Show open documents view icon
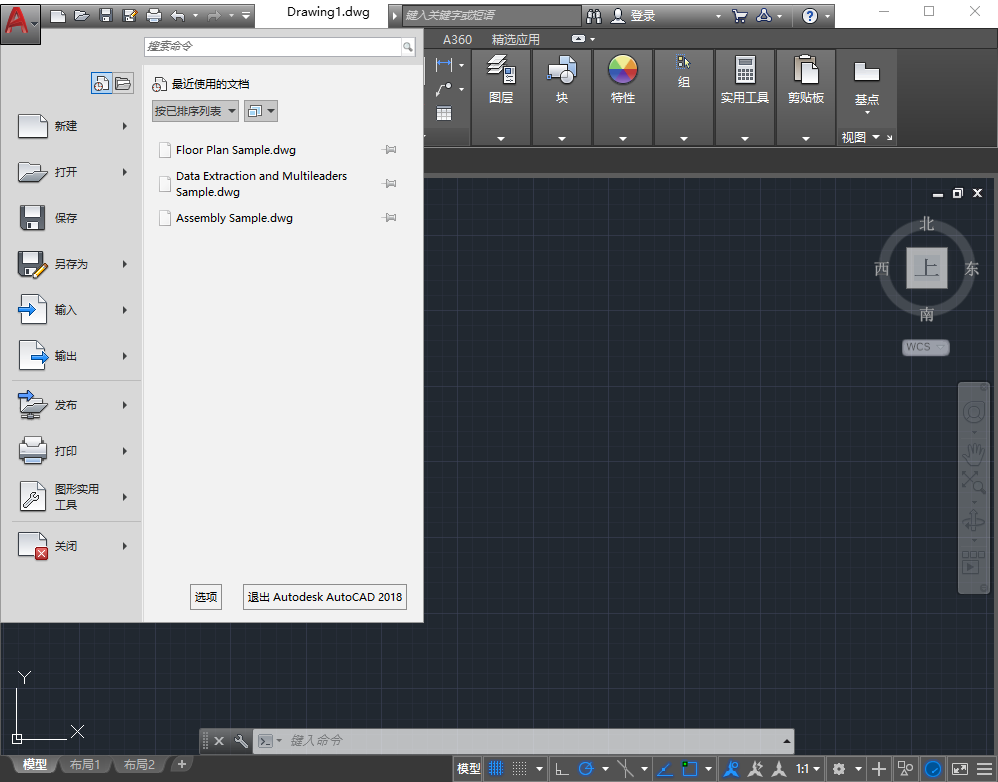This screenshot has width=998, height=782. click(x=123, y=83)
